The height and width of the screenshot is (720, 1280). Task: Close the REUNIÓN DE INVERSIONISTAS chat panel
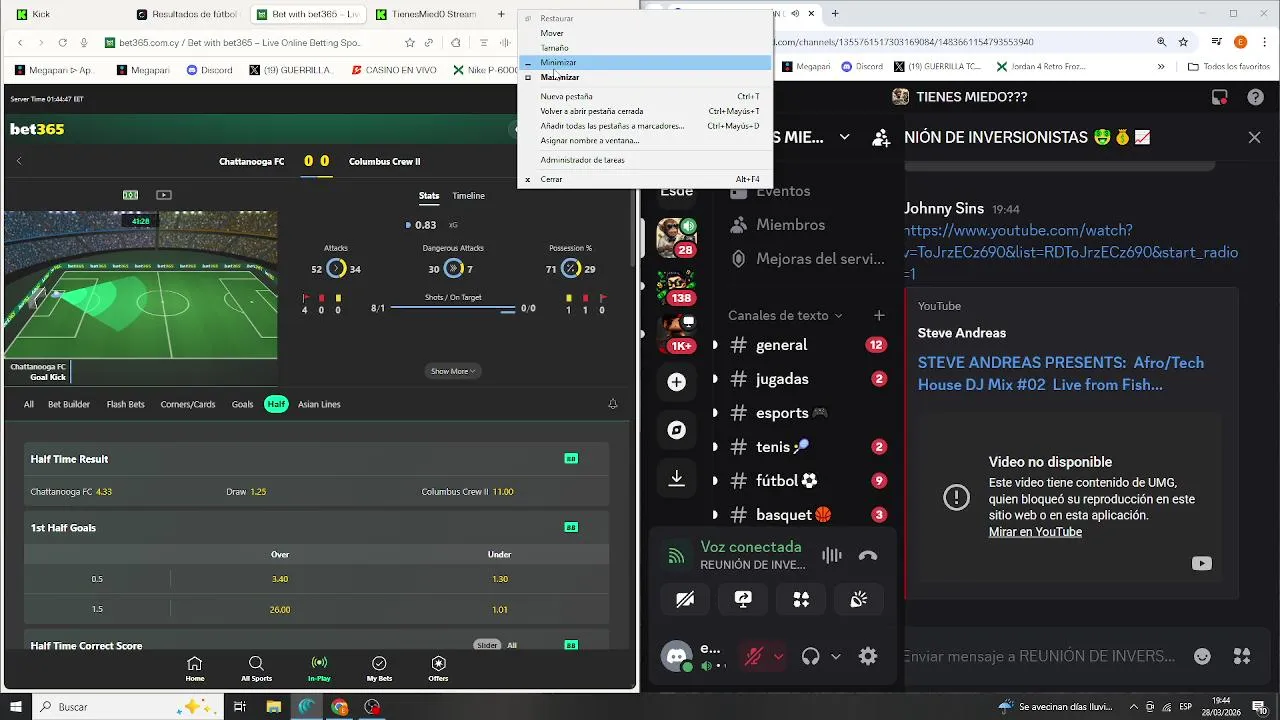1255,138
